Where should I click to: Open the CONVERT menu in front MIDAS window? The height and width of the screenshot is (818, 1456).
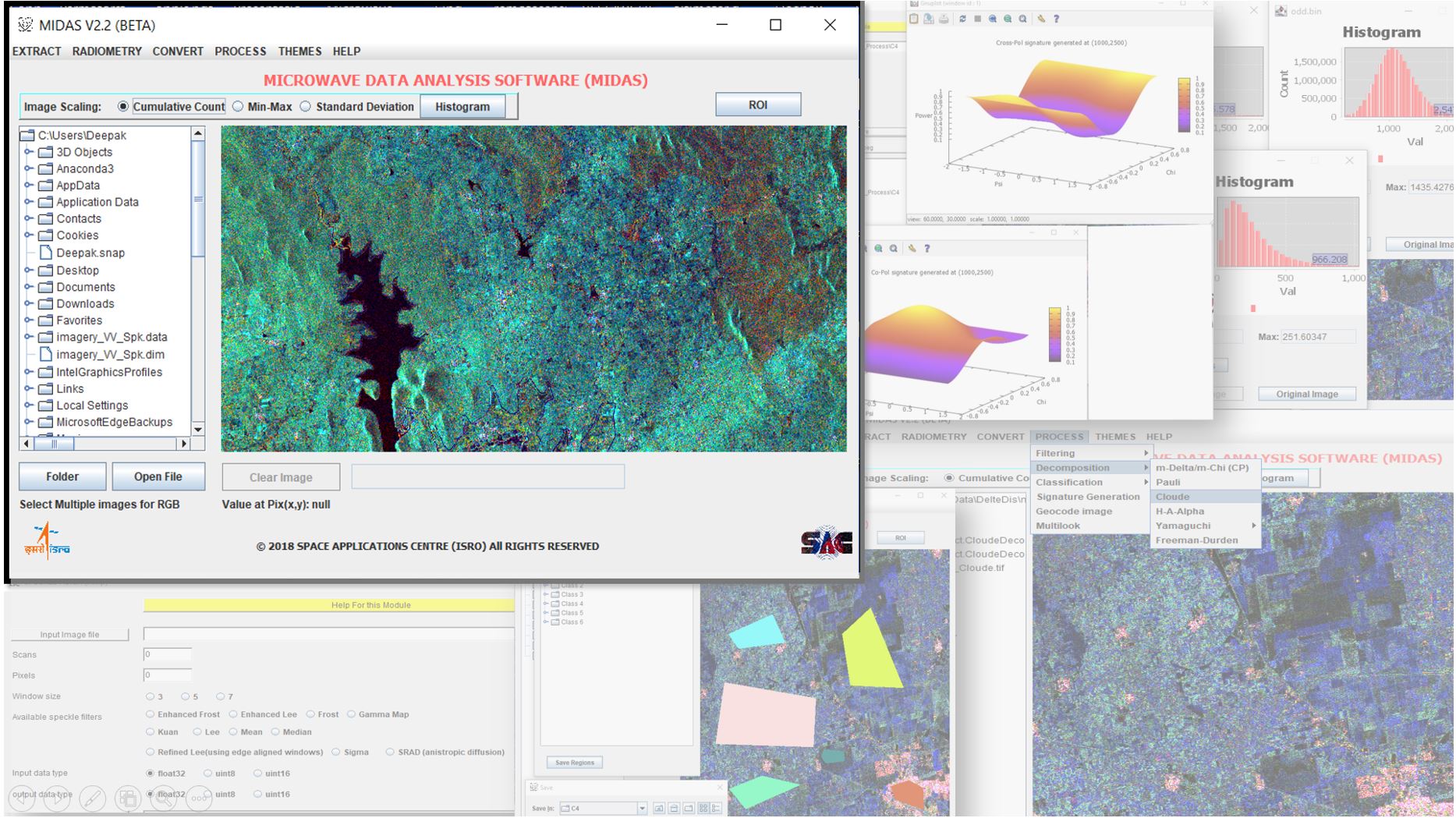(178, 51)
